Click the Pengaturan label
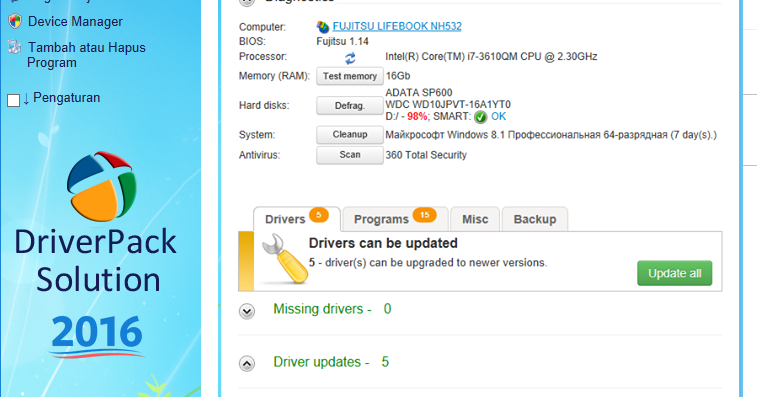Screen dimensions: 757x397 coord(67,98)
